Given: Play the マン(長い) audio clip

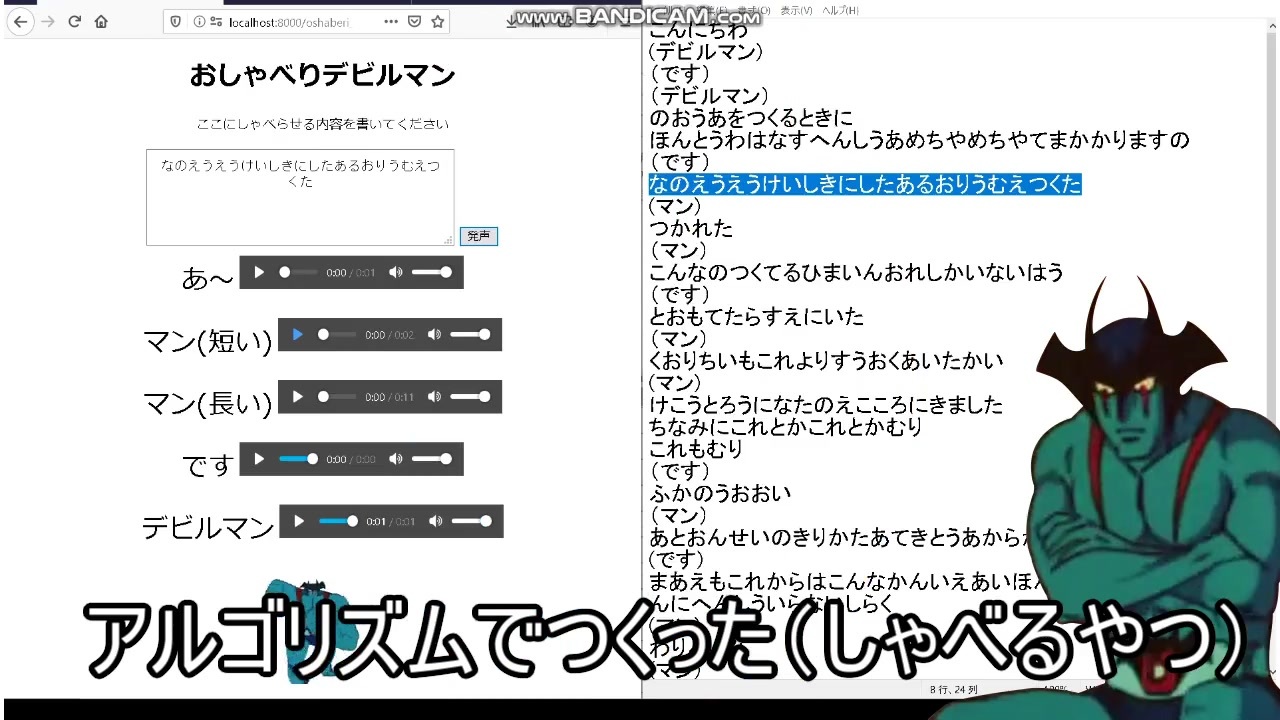Looking at the screenshot, I should (297, 396).
